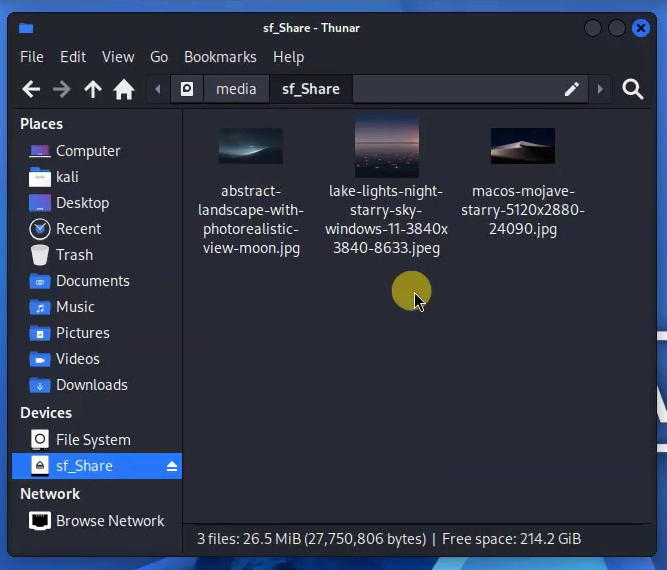Viewport: 667px width, 570px height.
Task: Go back with the left arrow button
Action: (31, 89)
